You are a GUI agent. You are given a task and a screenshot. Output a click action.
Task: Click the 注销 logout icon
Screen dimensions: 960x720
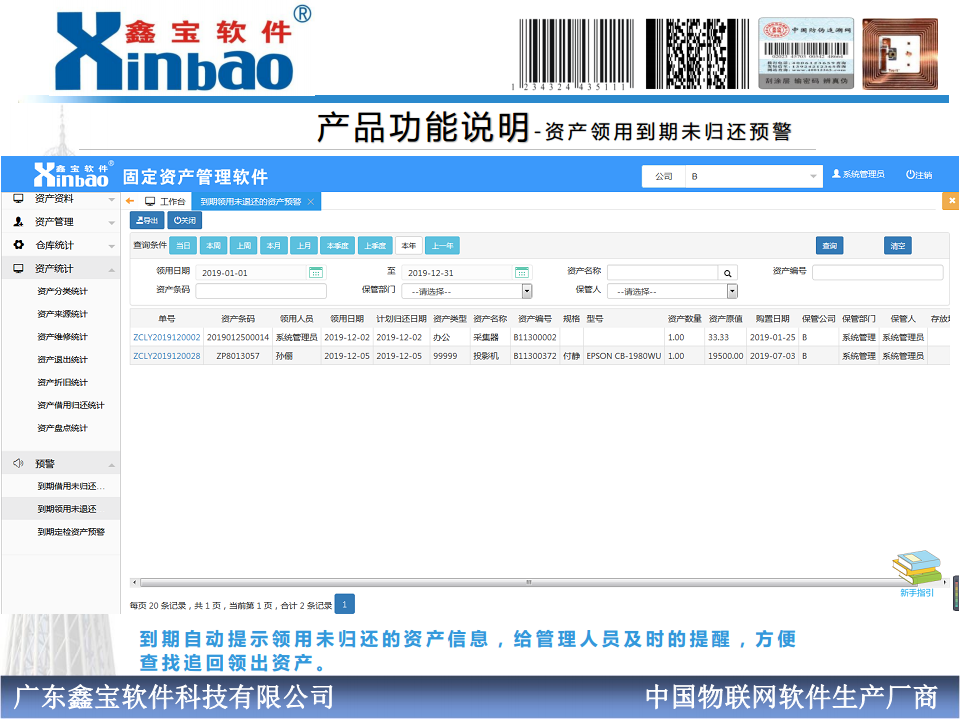click(x=910, y=174)
